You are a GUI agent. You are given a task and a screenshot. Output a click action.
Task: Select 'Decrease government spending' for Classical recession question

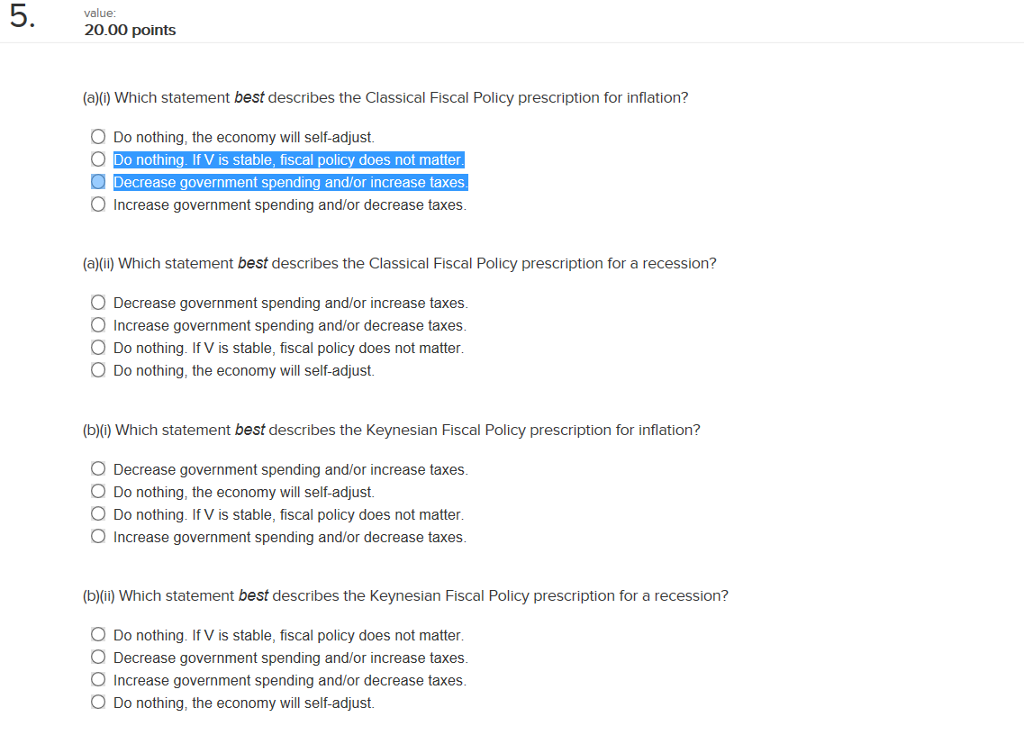coord(98,303)
